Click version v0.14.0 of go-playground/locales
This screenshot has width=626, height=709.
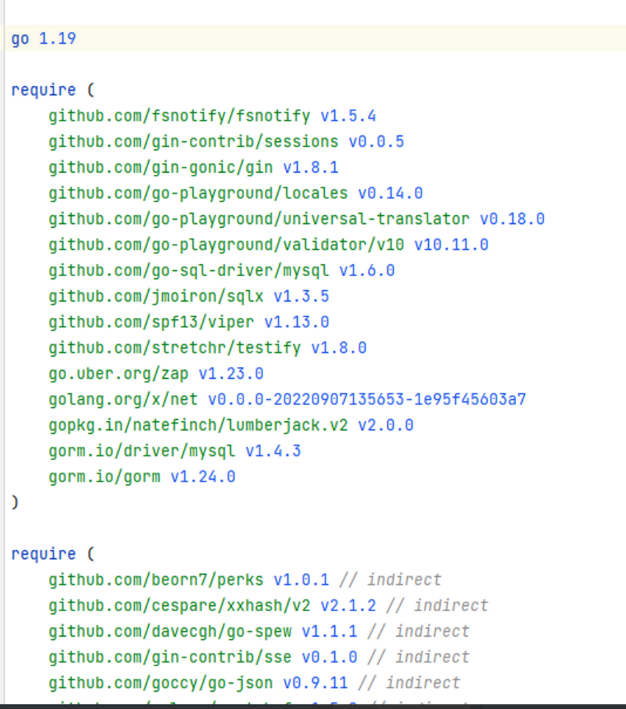[390, 193]
